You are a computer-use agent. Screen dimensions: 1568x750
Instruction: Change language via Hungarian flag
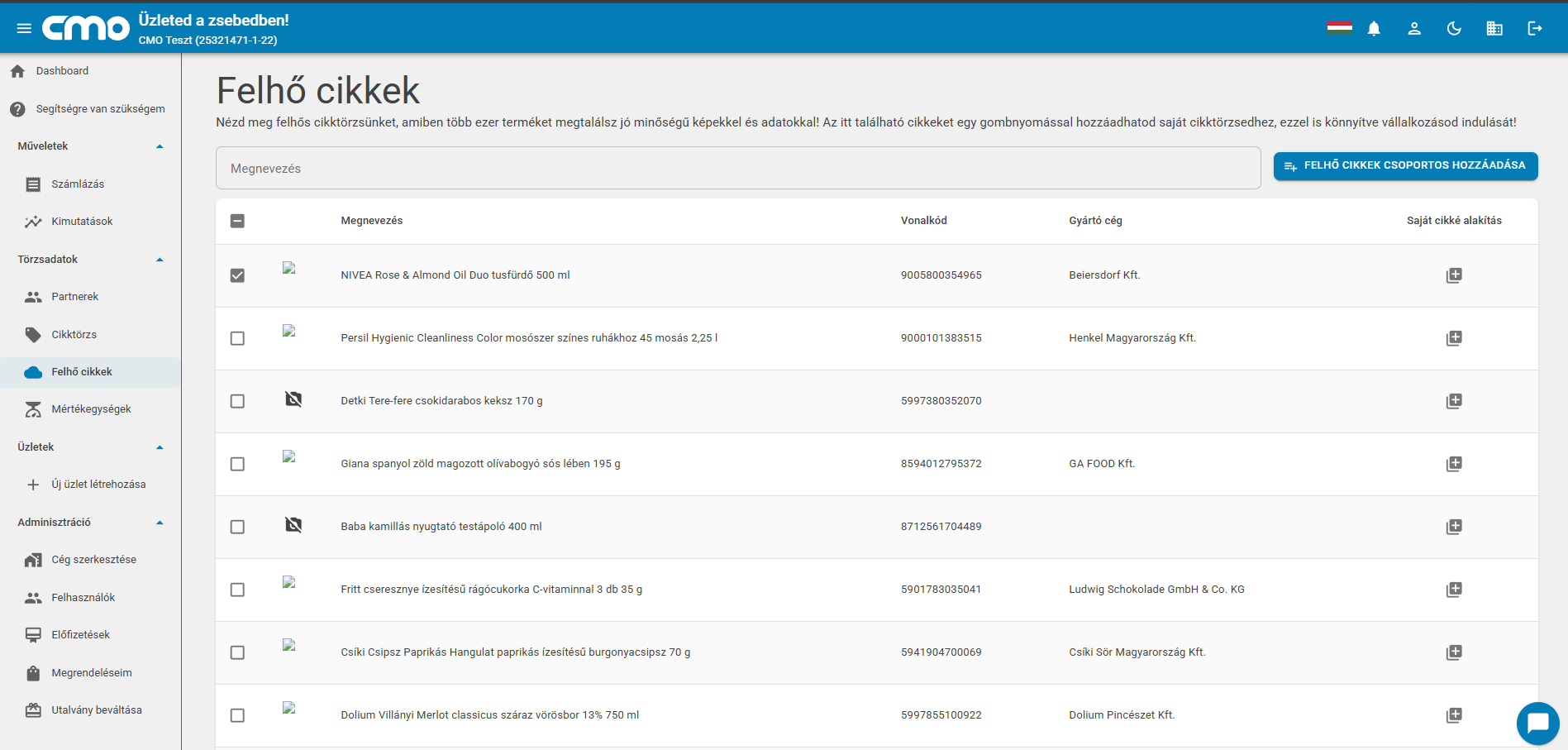pos(1340,28)
